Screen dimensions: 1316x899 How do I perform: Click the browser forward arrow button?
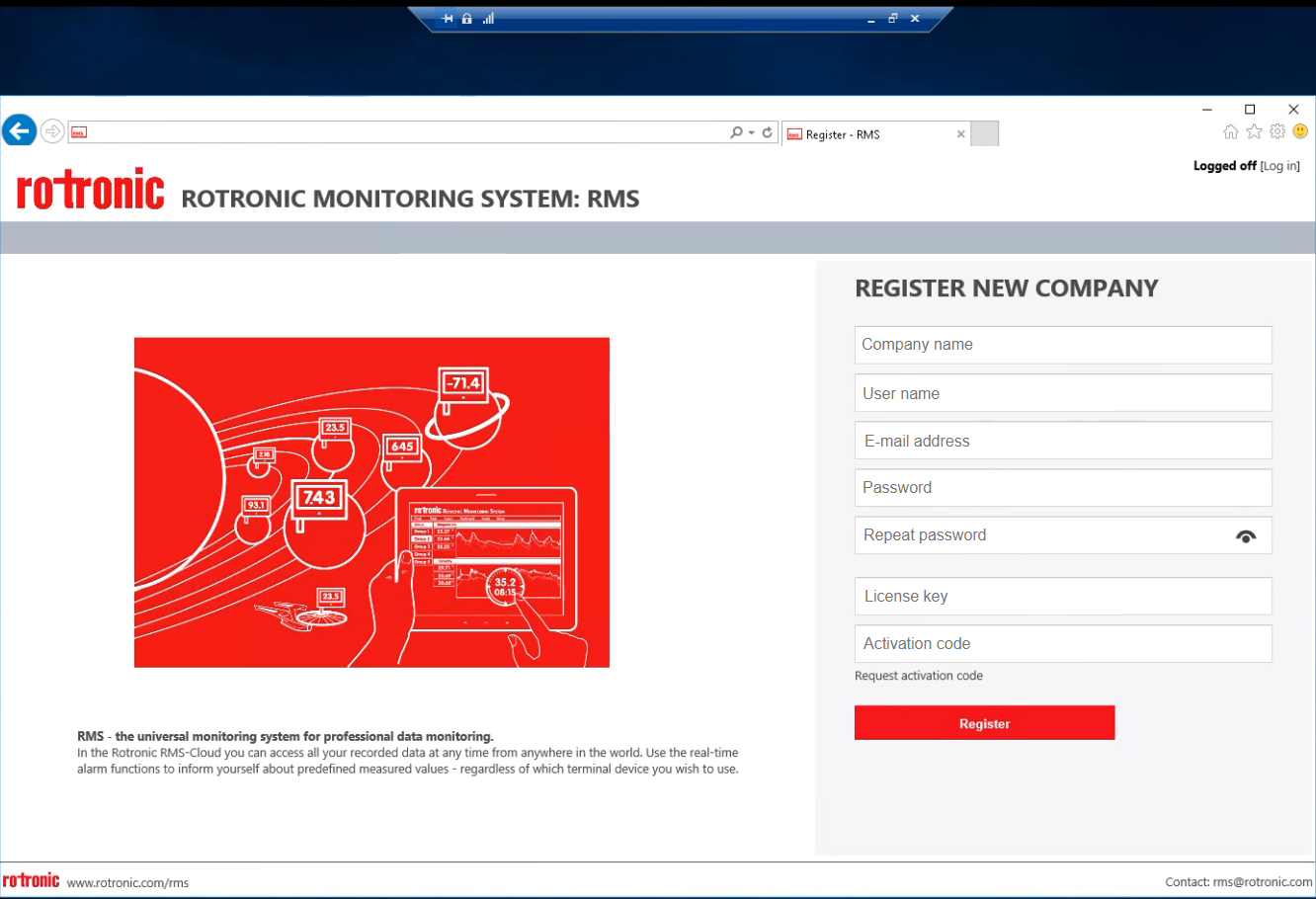pyautogui.click(x=52, y=131)
